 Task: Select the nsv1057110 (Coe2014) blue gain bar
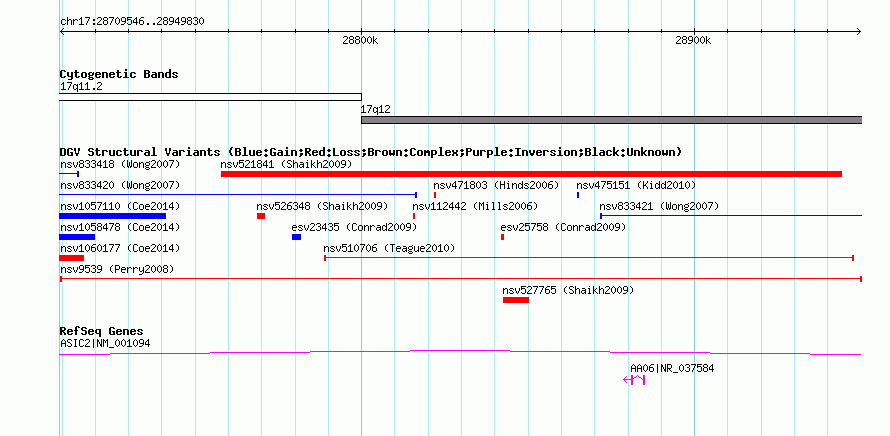coord(112,216)
